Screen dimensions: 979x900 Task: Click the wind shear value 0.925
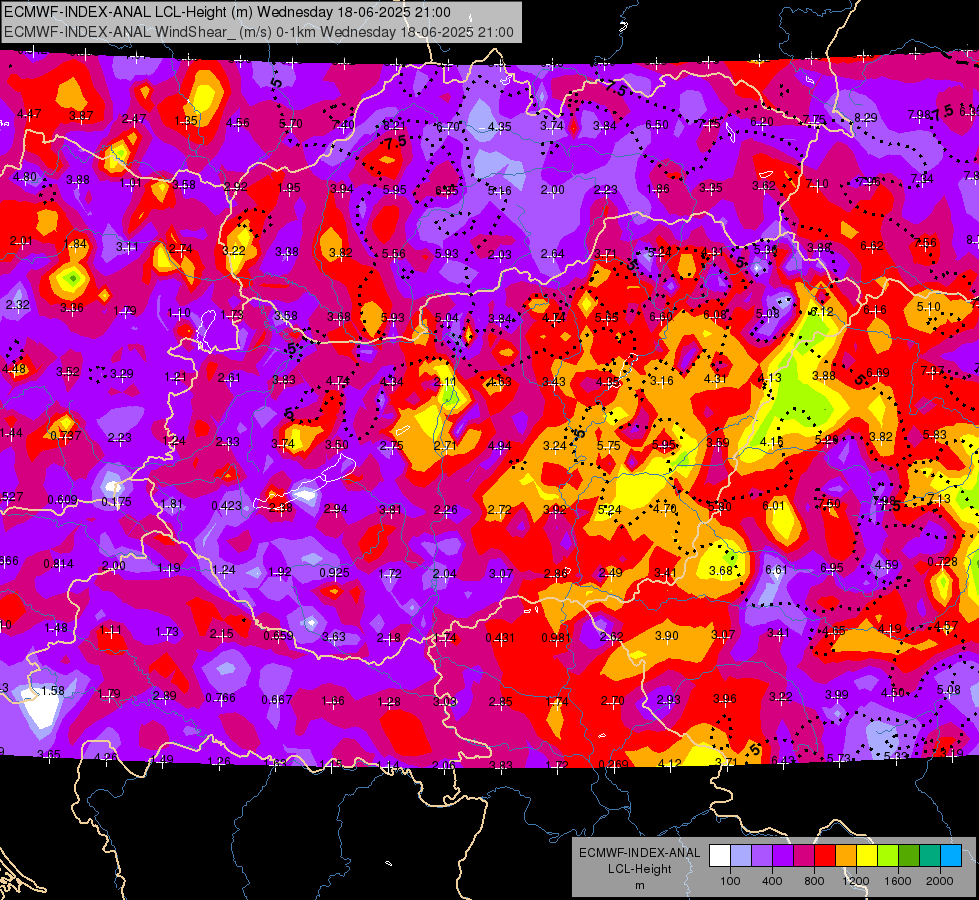pos(334,572)
